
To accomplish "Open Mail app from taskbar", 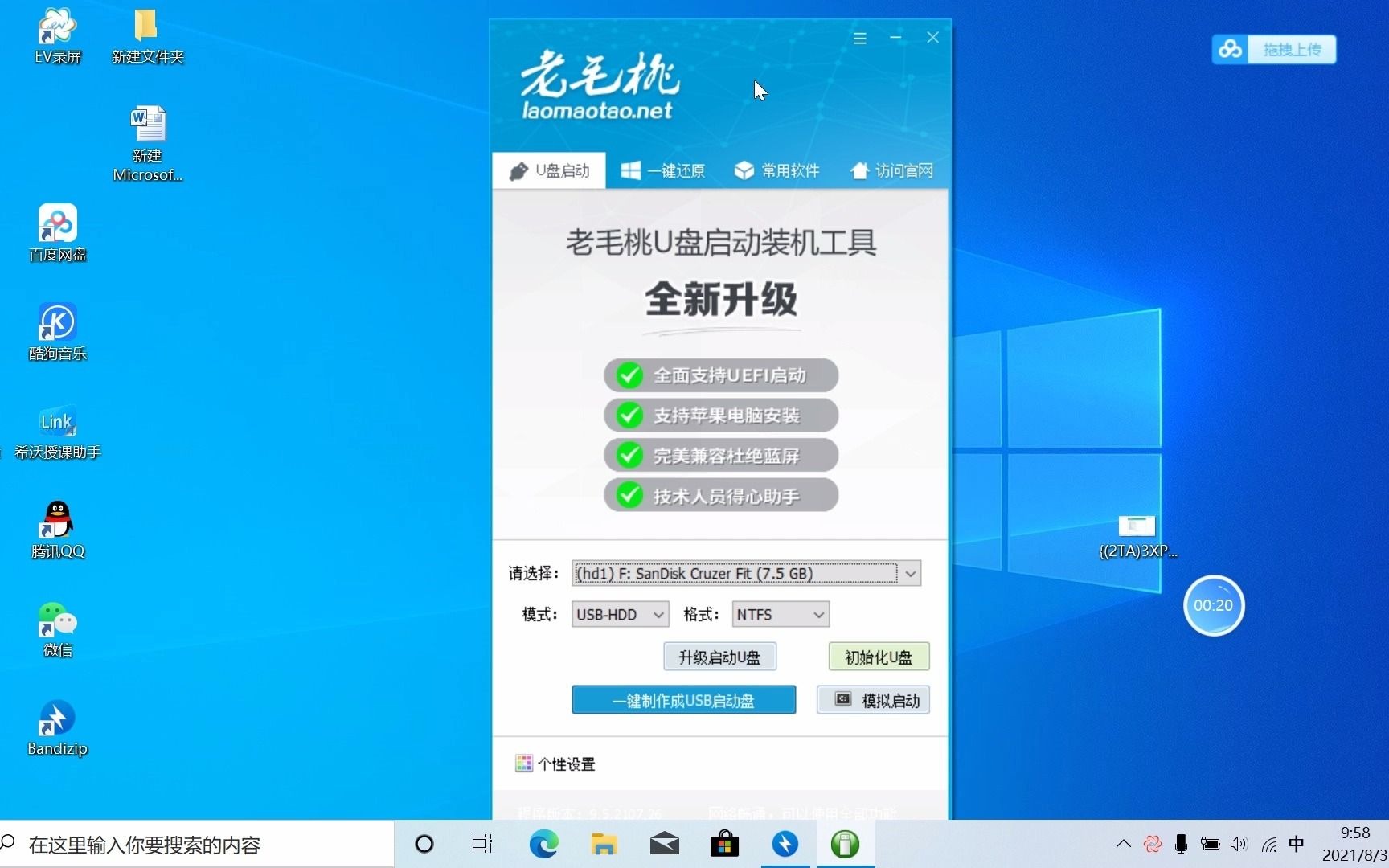I will 664,844.
